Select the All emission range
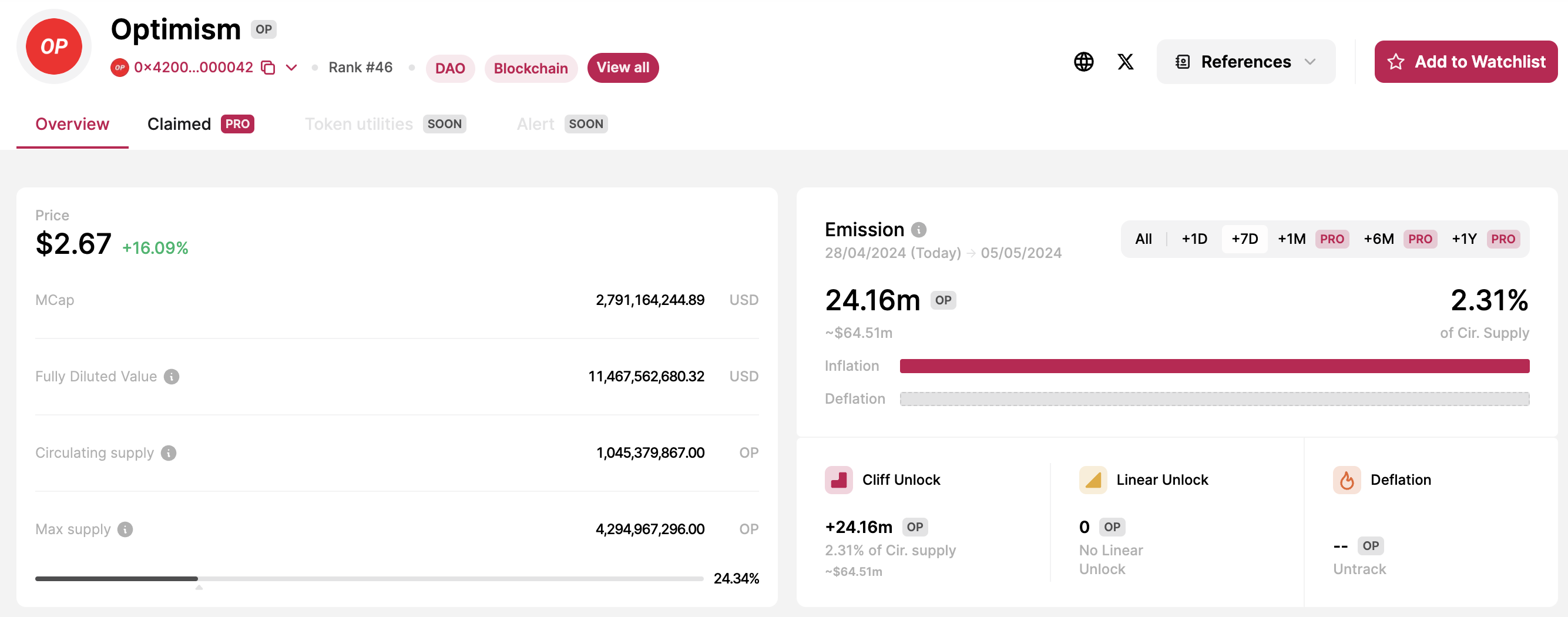The width and height of the screenshot is (1568, 617). pyautogui.click(x=1143, y=239)
